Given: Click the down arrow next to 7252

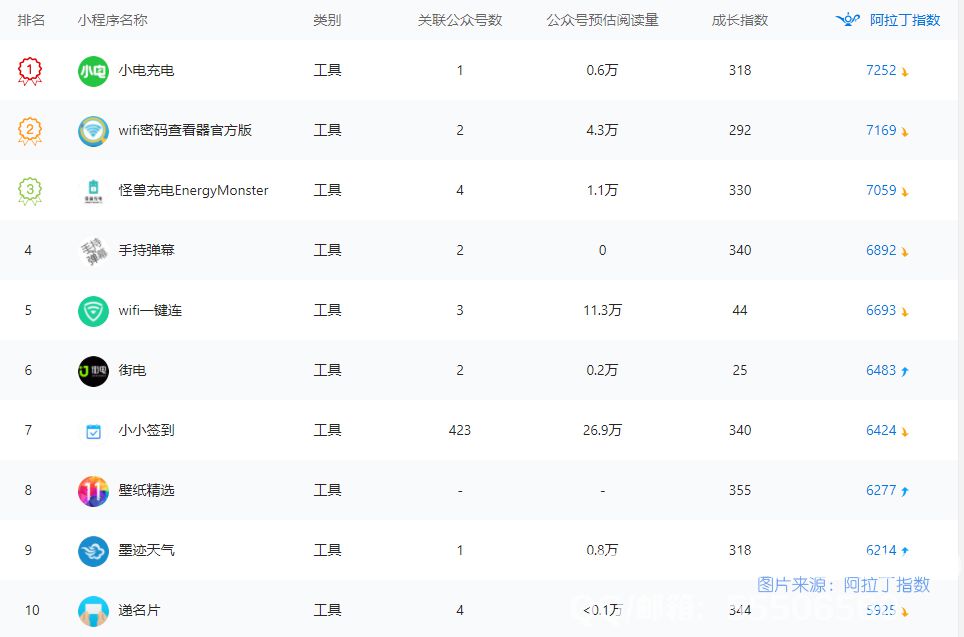Looking at the screenshot, I should click(904, 72).
